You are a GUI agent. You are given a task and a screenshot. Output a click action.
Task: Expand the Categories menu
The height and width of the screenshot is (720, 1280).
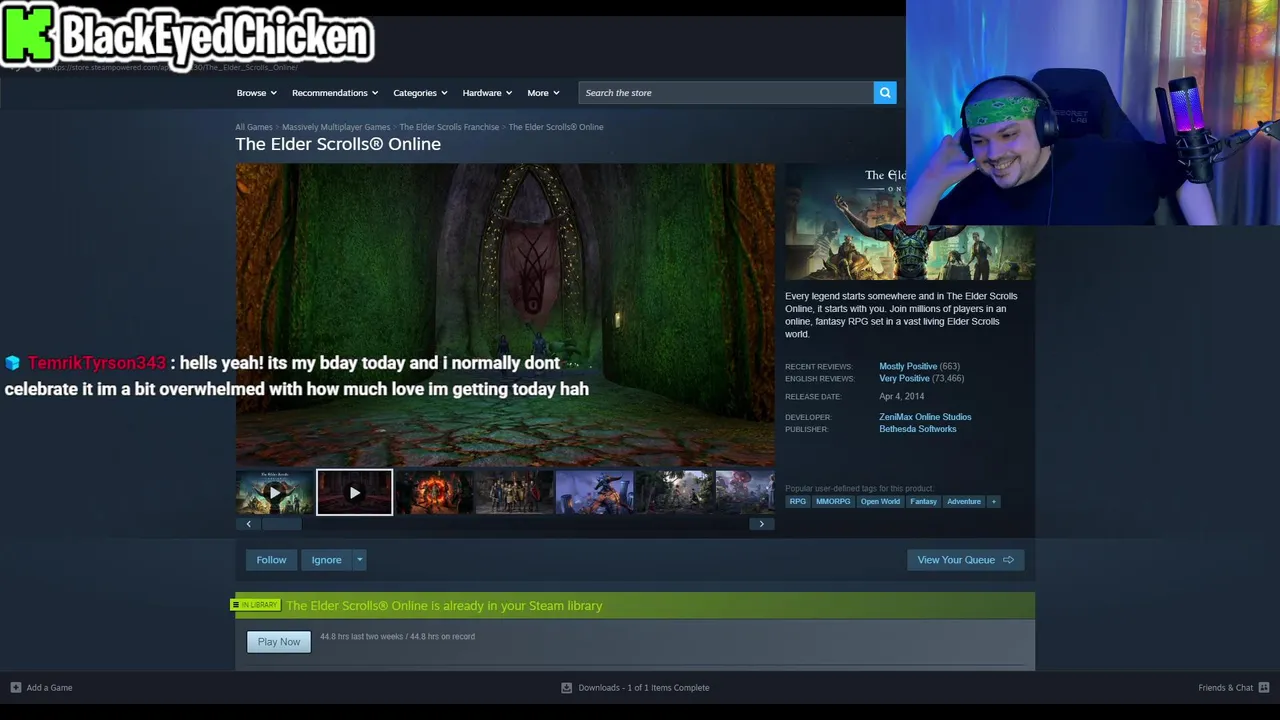tap(420, 93)
